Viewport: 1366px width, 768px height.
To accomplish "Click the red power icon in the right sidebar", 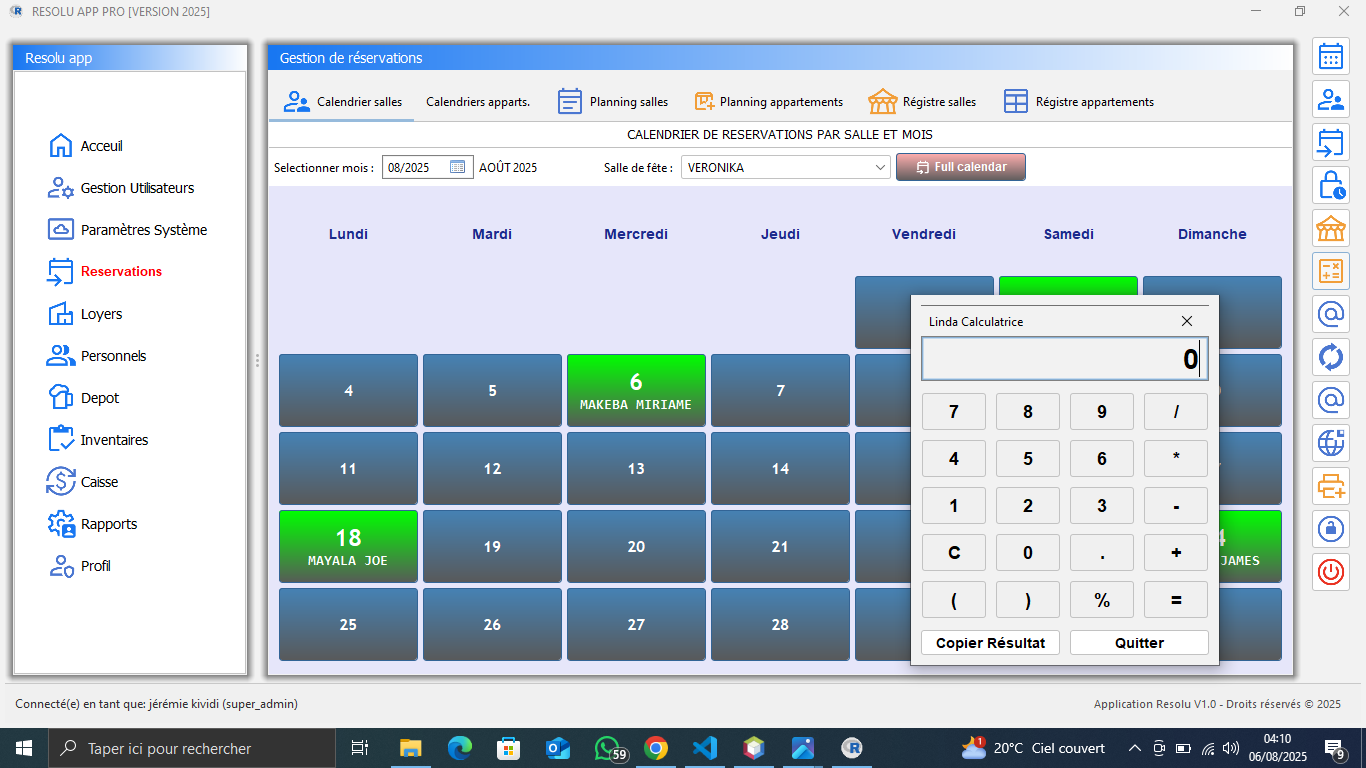I will [1330, 572].
